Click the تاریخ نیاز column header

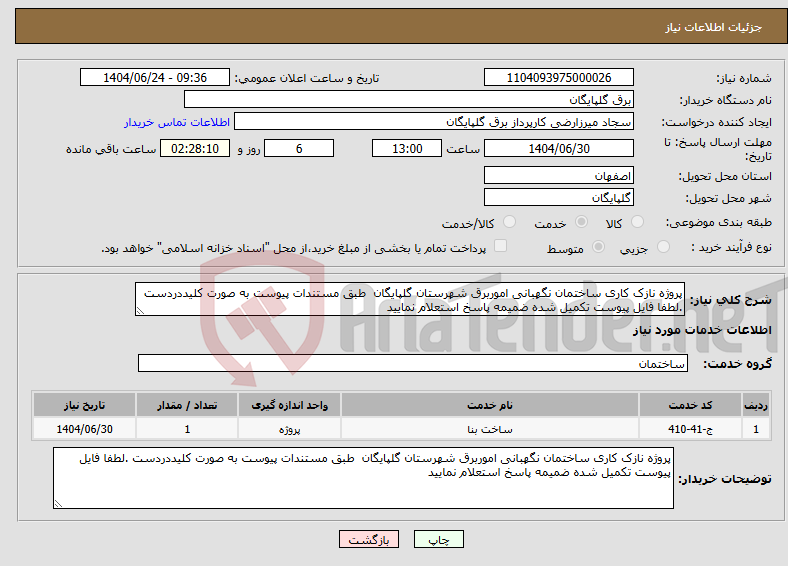pyautogui.click(x=84, y=405)
